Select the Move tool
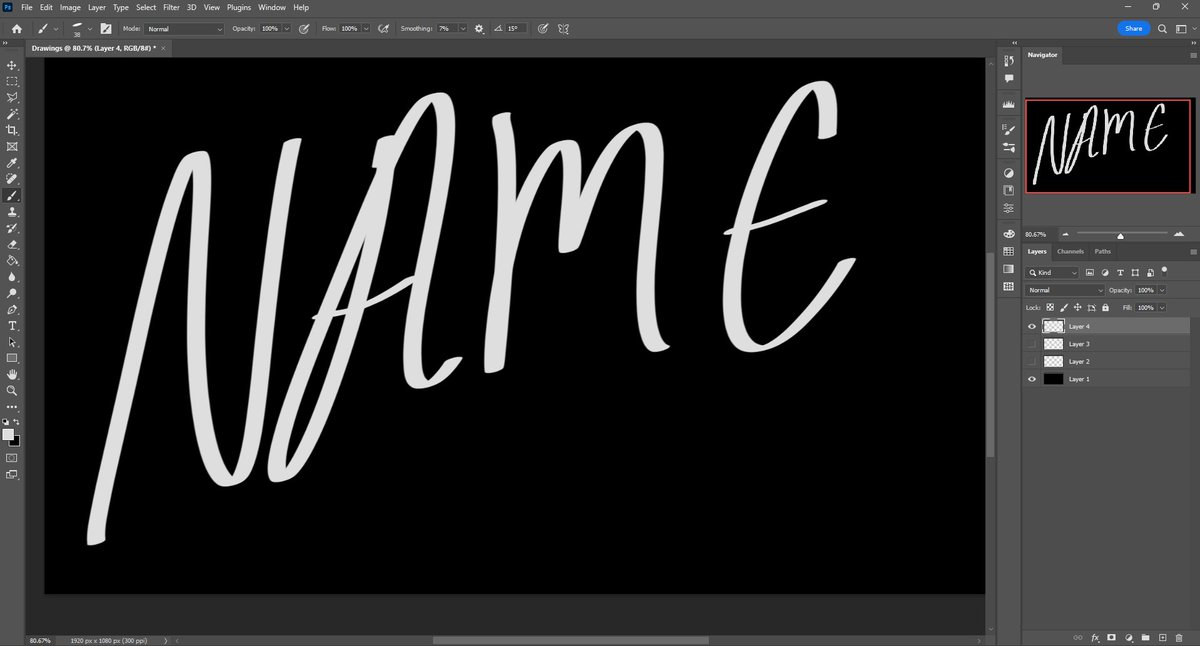The width and height of the screenshot is (1200, 646). pyautogui.click(x=12, y=65)
